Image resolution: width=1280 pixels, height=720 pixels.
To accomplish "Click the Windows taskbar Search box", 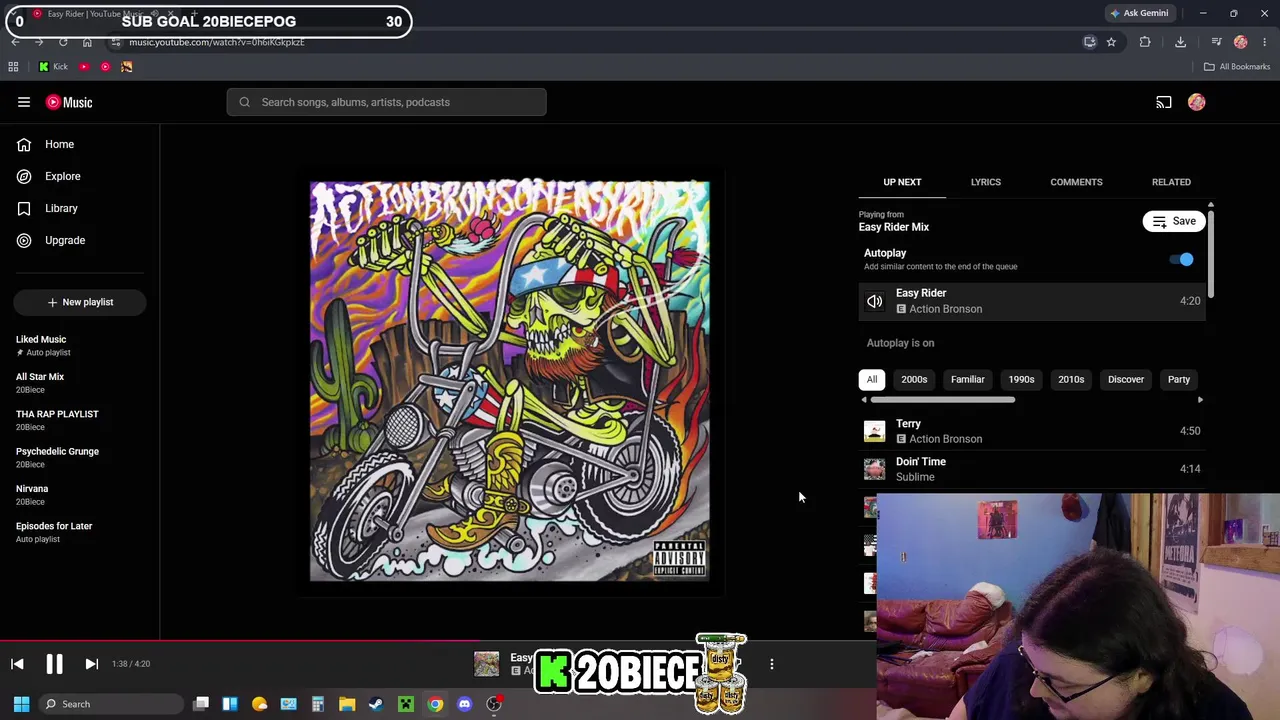I will [x=110, y=704].
